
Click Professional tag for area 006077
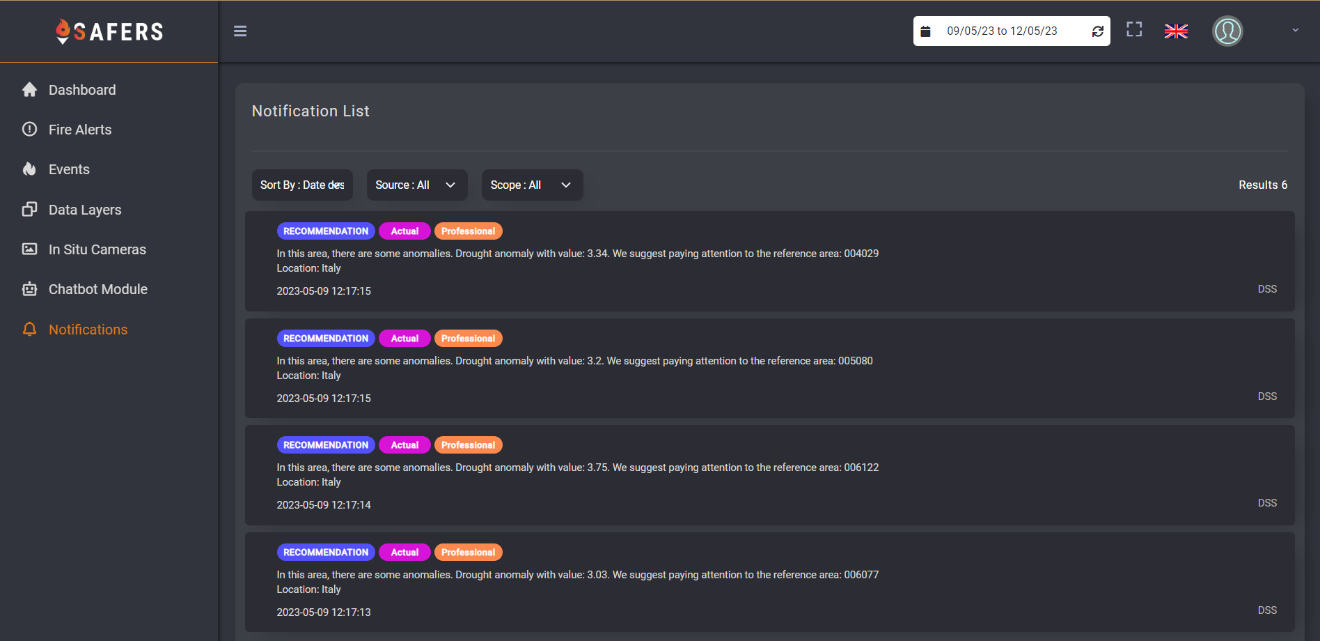(x=468, y=552)
